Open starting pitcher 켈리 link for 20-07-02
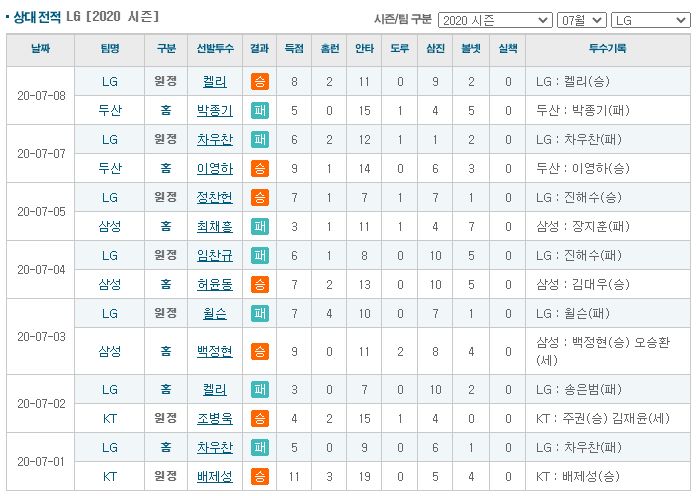 pos(215,390)
